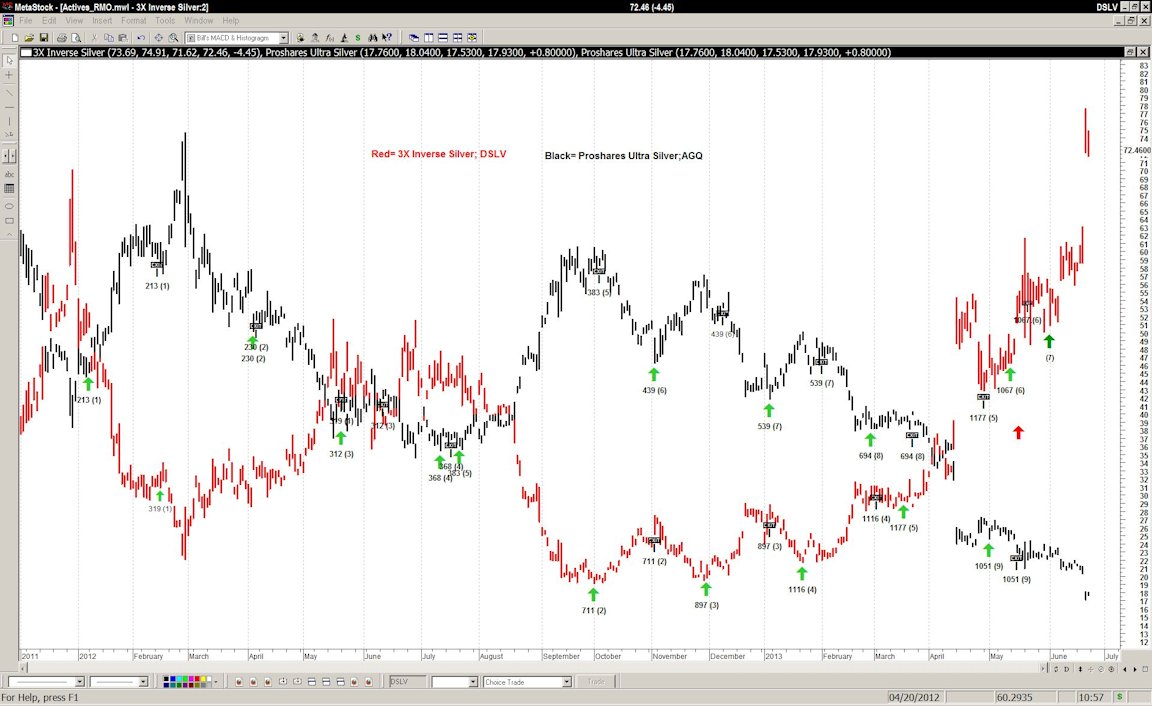Select the rectangle drawing tool

coord(10,220)
